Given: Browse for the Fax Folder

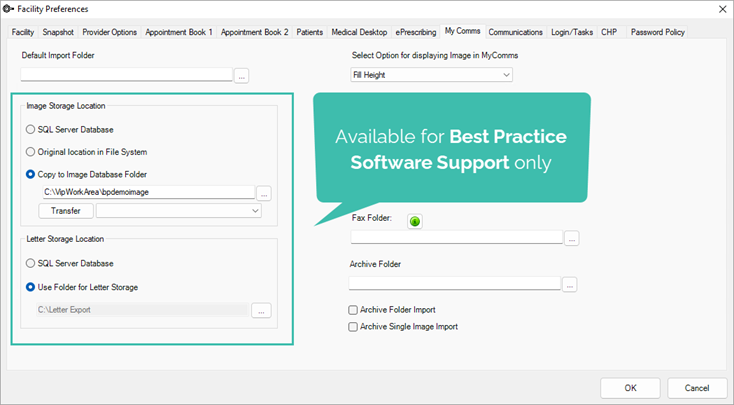Looking at the screenshot, I should (x=572, y=238).
